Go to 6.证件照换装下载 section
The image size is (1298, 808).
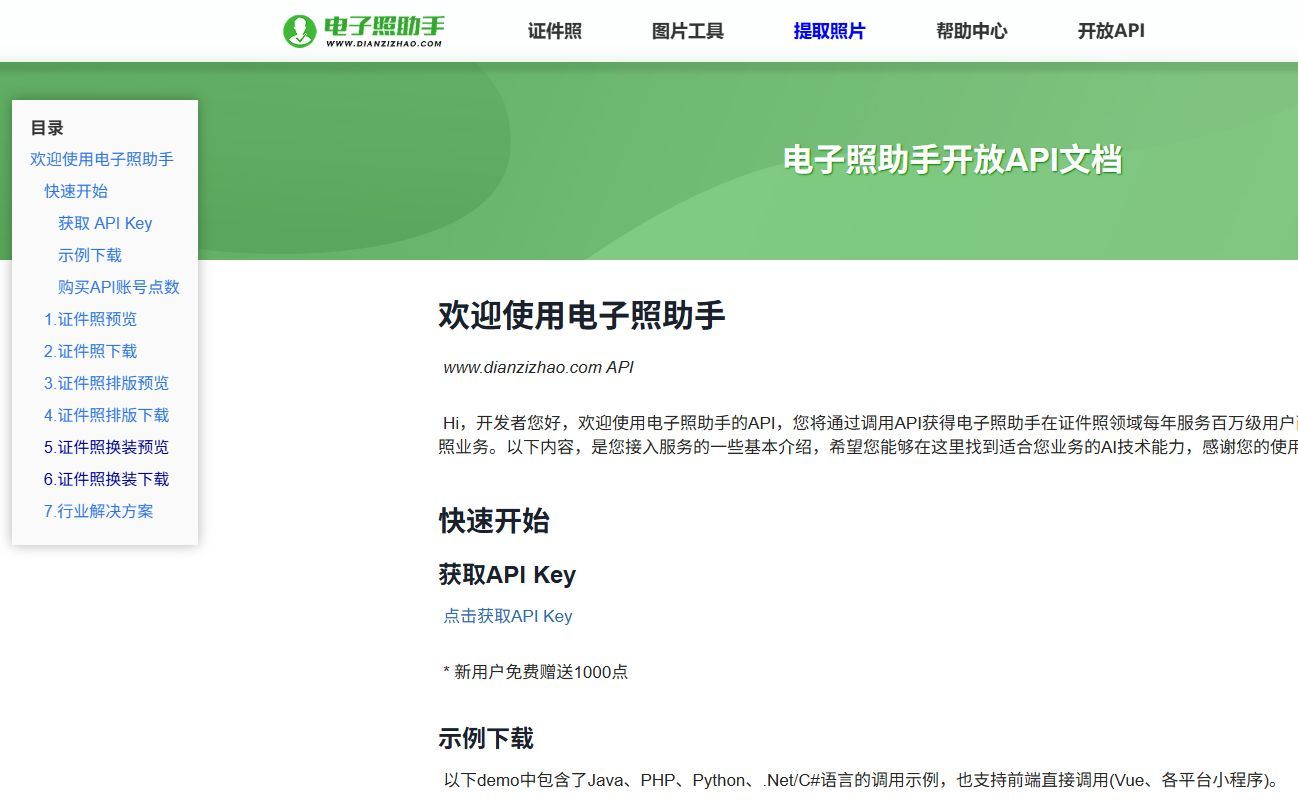coord(106,479)
